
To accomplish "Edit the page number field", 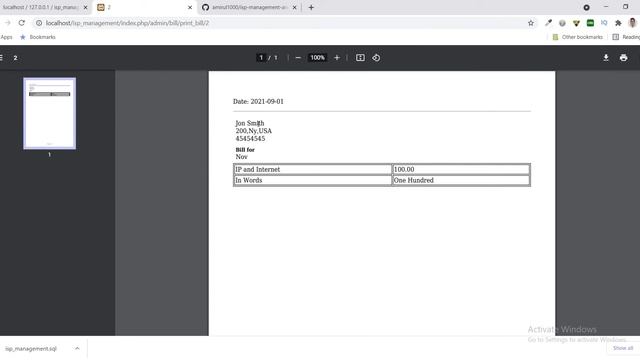I will point(261,58).
